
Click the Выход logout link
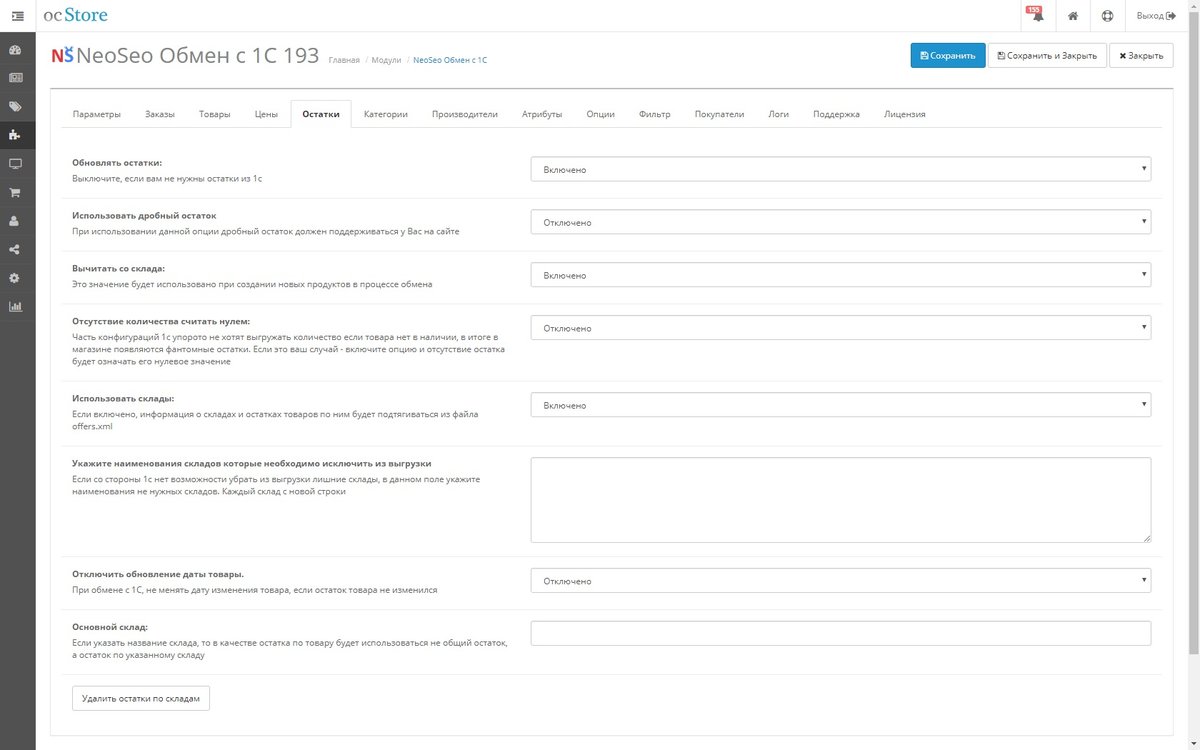(x=1156, y=16)
